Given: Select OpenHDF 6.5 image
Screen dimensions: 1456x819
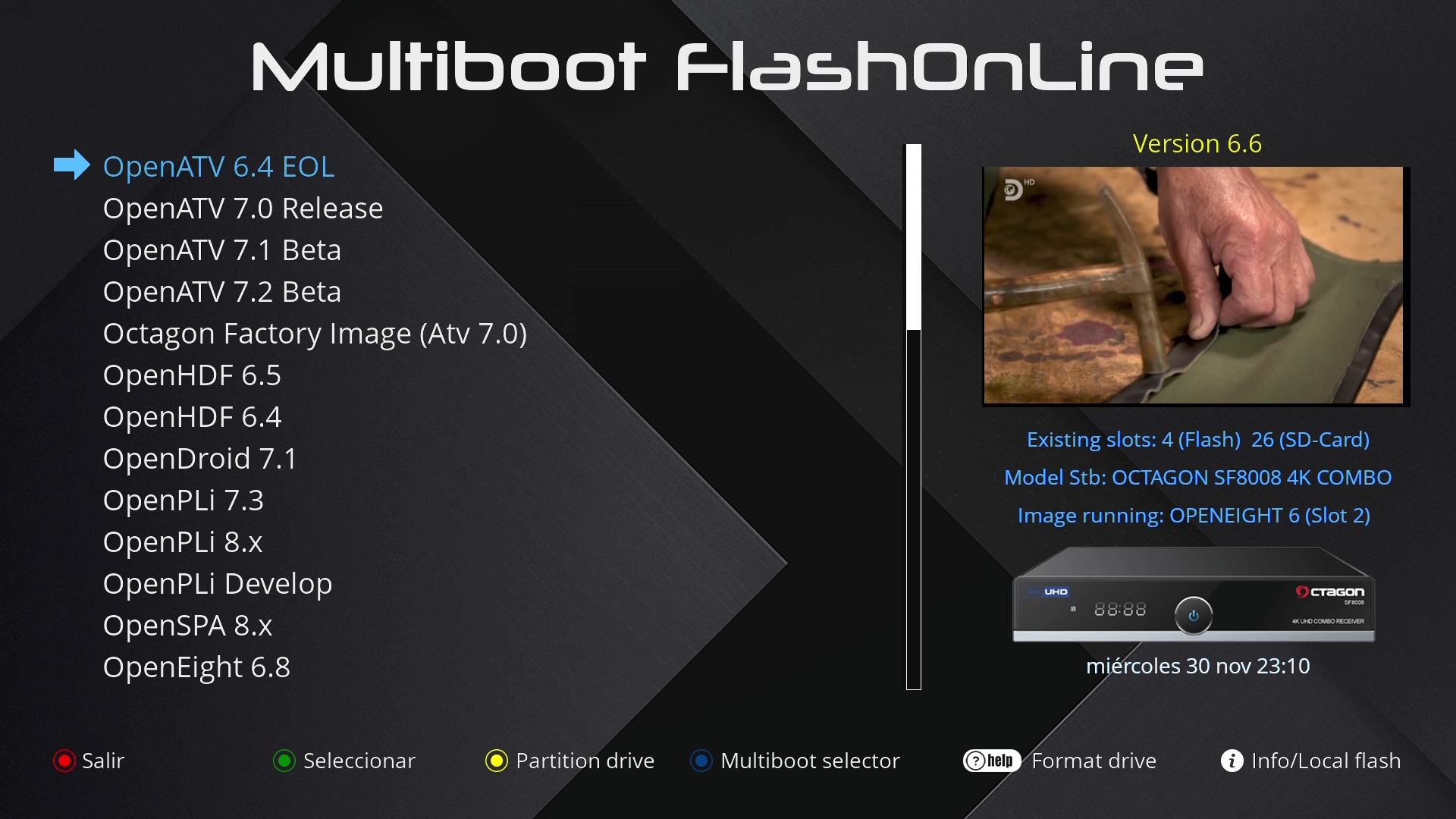Looking at the screenshot, I should [x=192, y=375].
